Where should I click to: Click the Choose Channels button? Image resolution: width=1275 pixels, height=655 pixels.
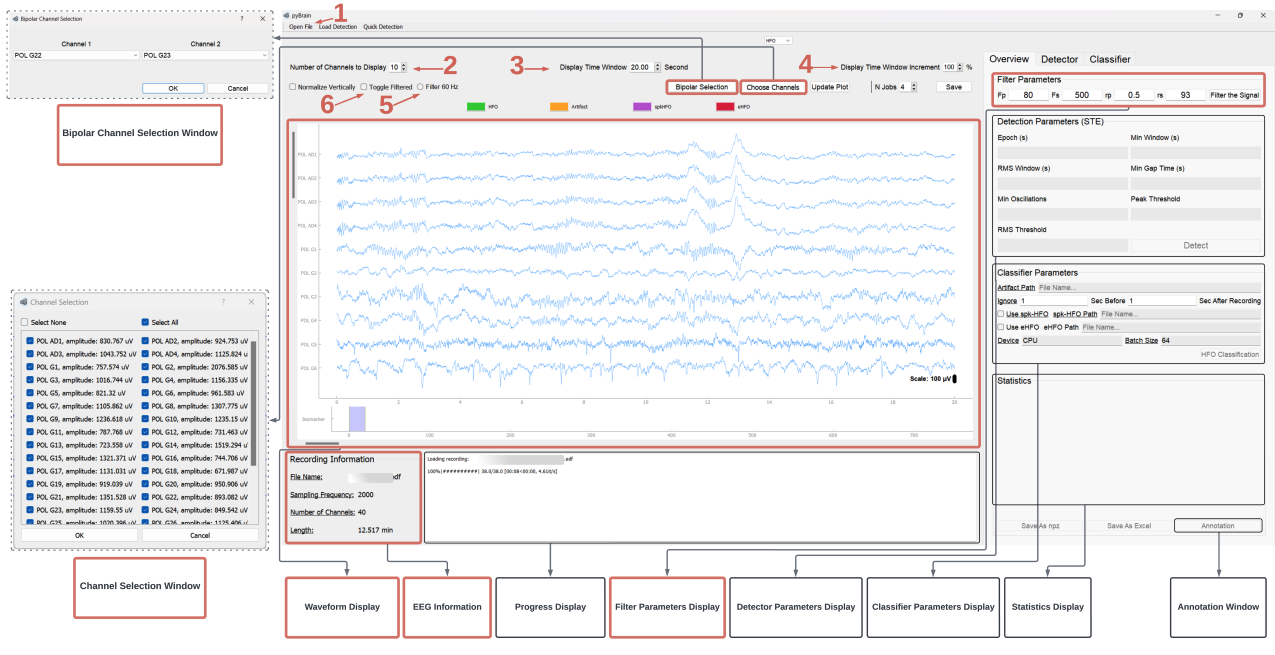pos(772,87)
